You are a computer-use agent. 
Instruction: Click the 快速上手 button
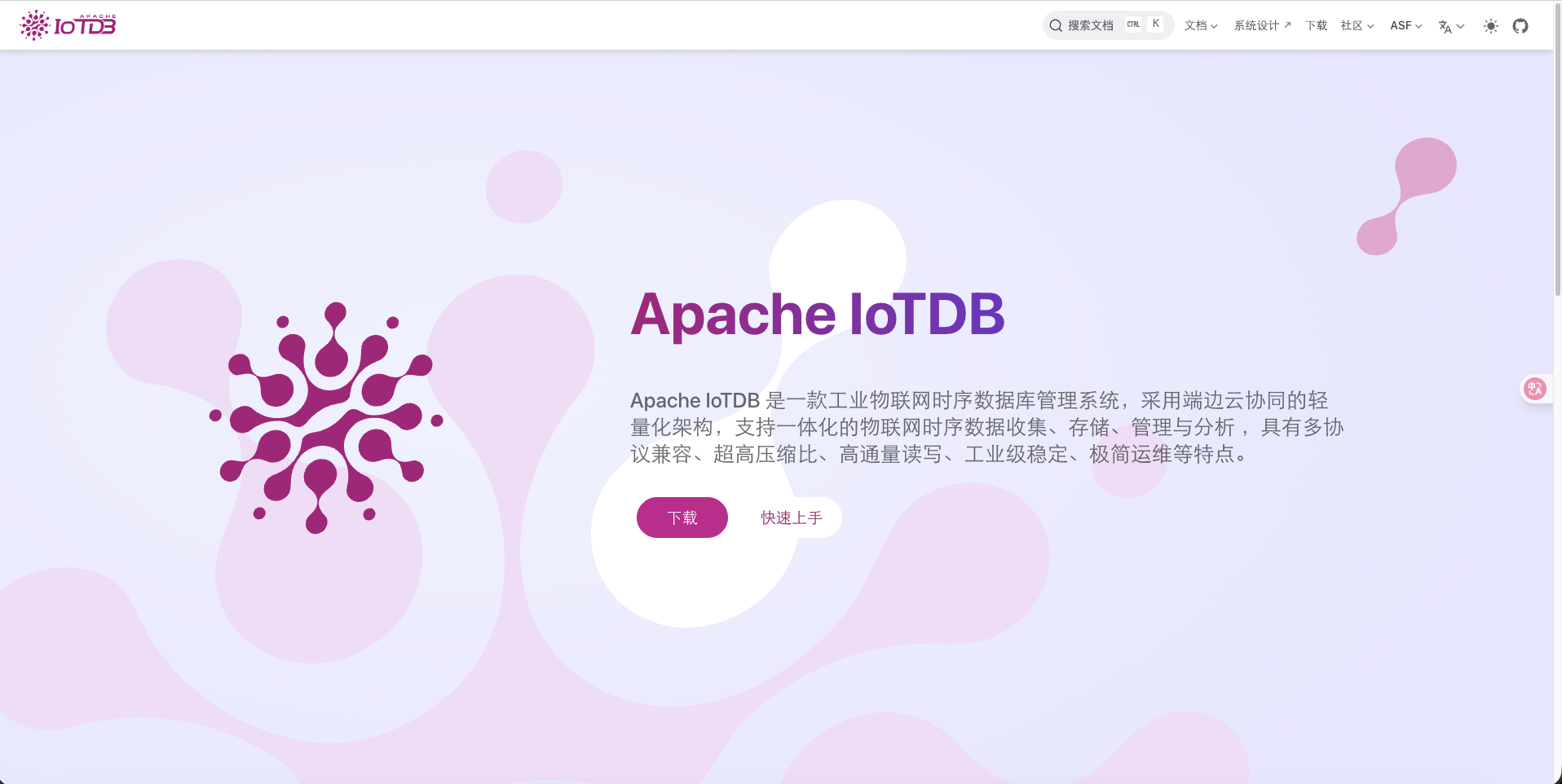792,518
